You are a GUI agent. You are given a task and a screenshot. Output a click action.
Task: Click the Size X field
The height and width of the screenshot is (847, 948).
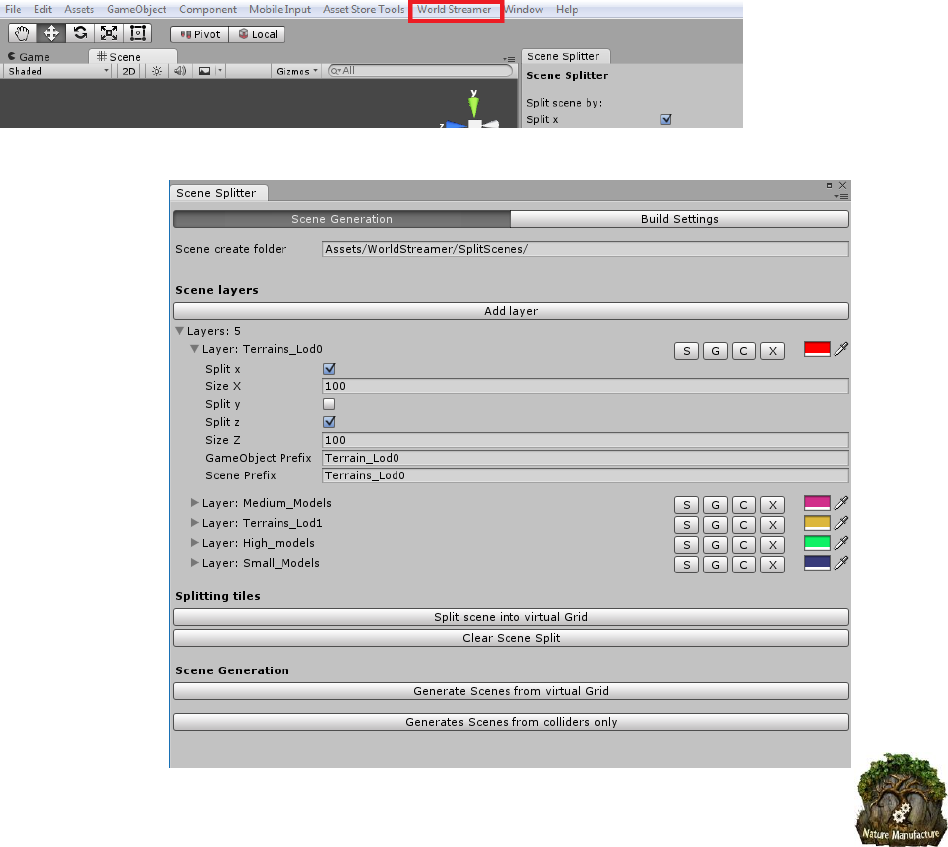point(585,386)
